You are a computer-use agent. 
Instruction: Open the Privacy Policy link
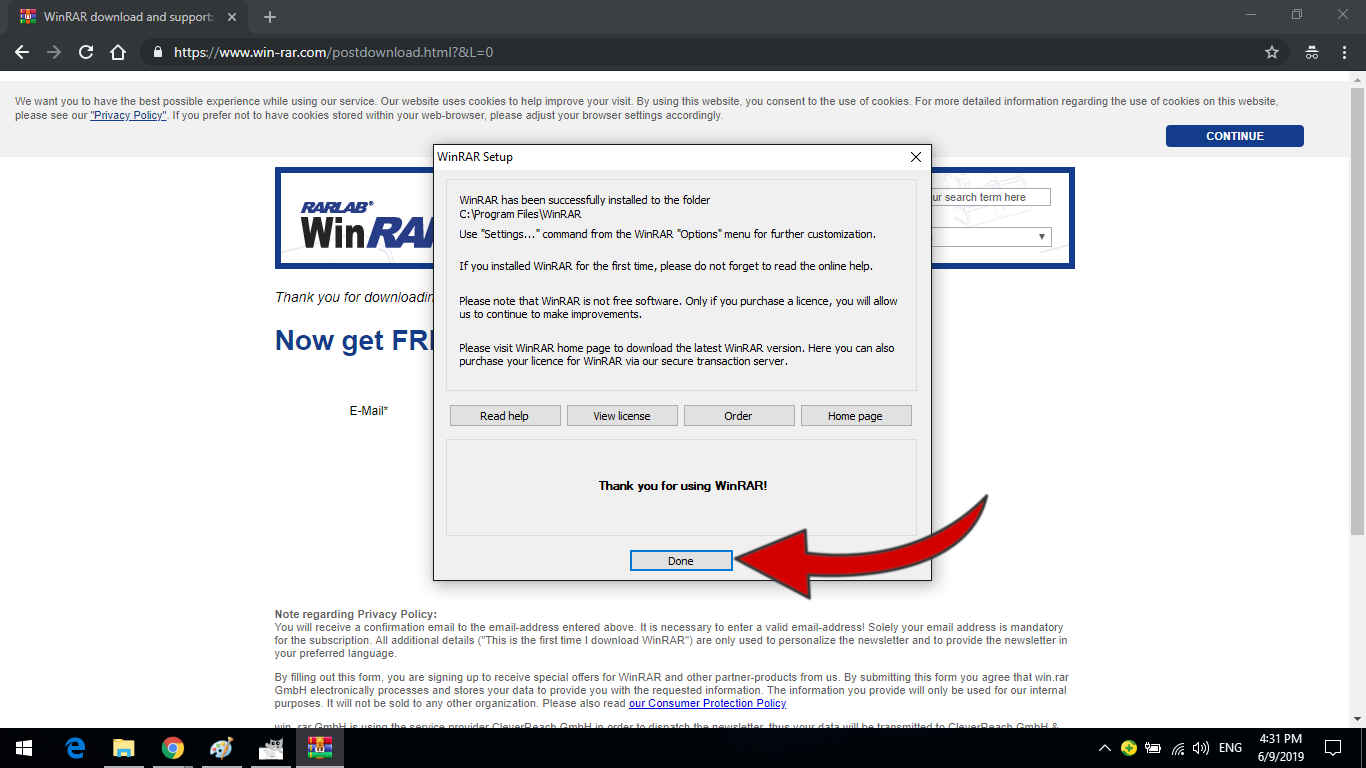128,116
